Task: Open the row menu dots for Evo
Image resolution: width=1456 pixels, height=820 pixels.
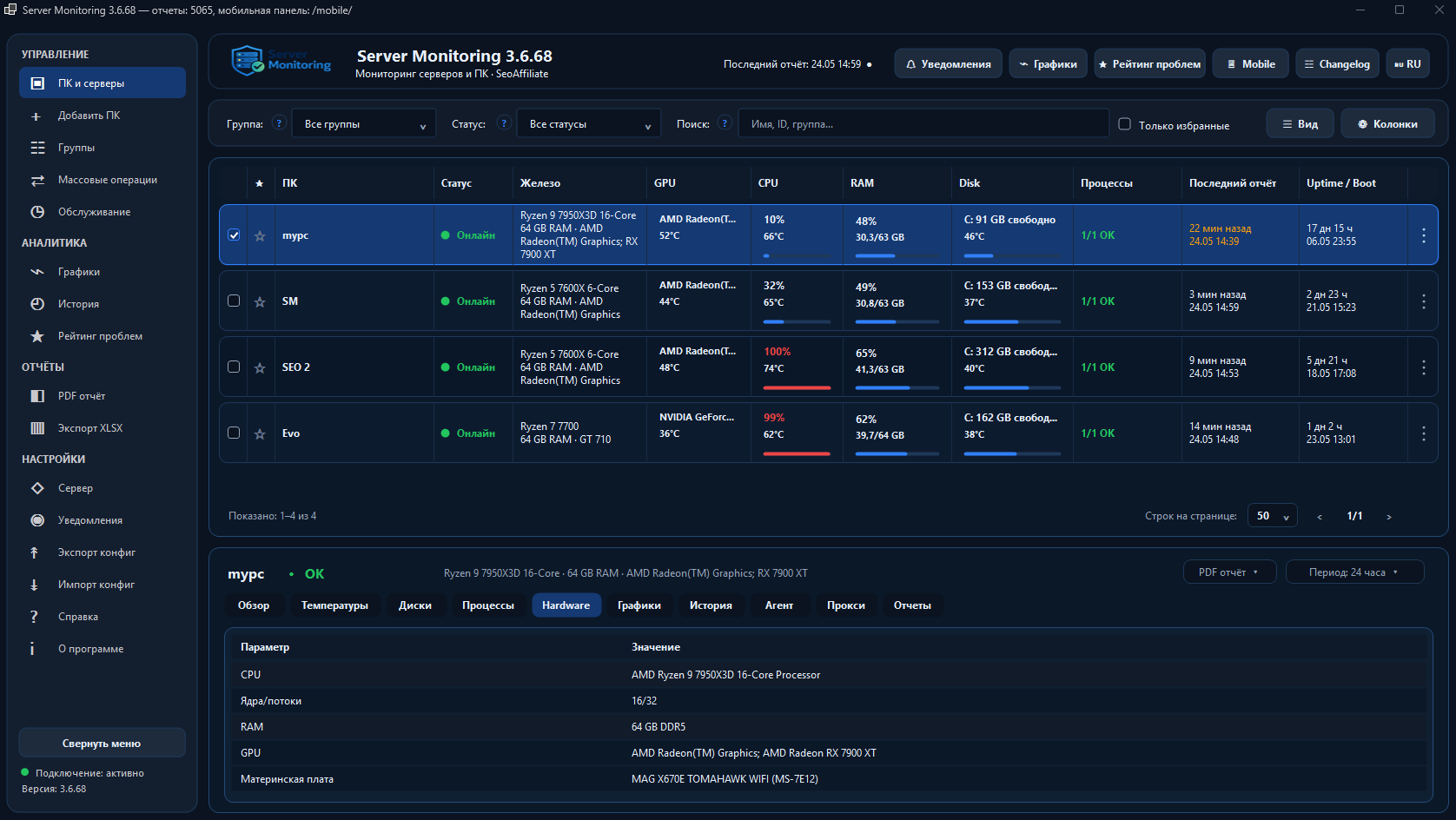Action: pyautogui.click(x=1423, y=433)
